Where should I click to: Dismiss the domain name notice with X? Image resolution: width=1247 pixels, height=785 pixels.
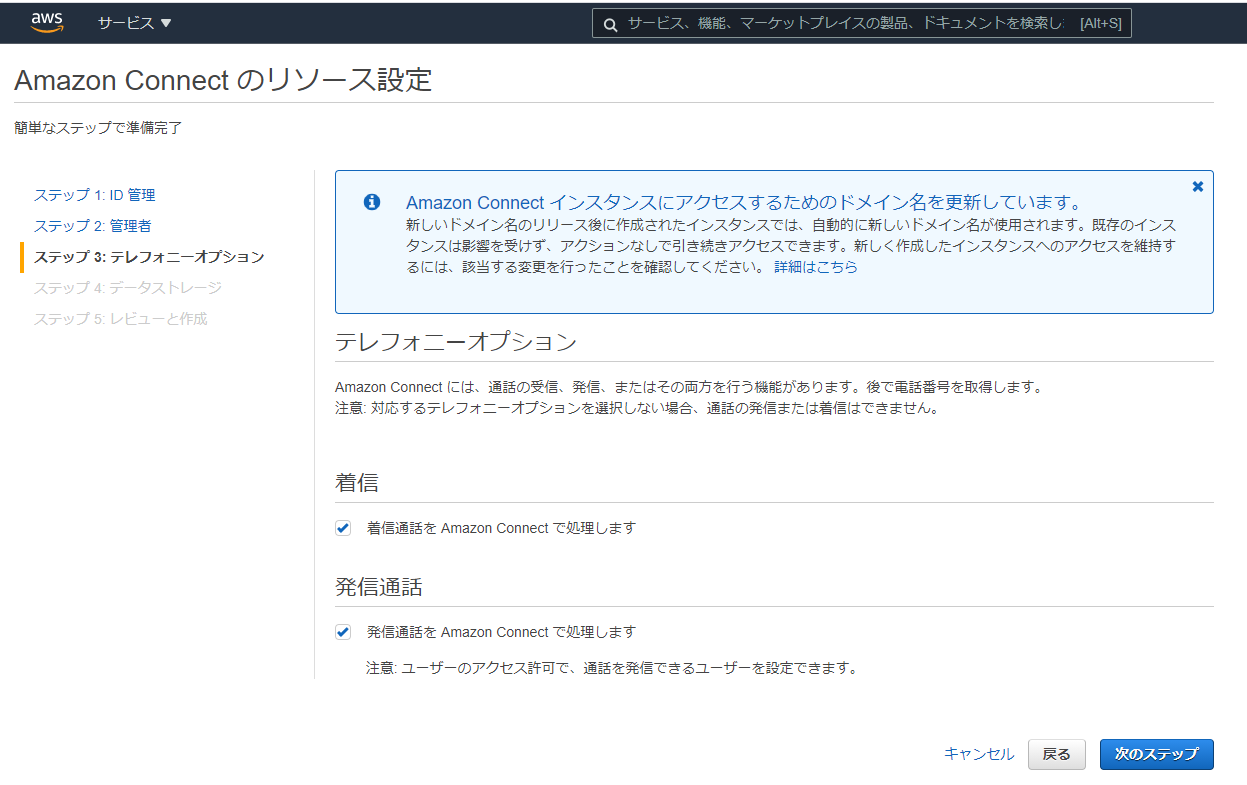(1198, 186)
